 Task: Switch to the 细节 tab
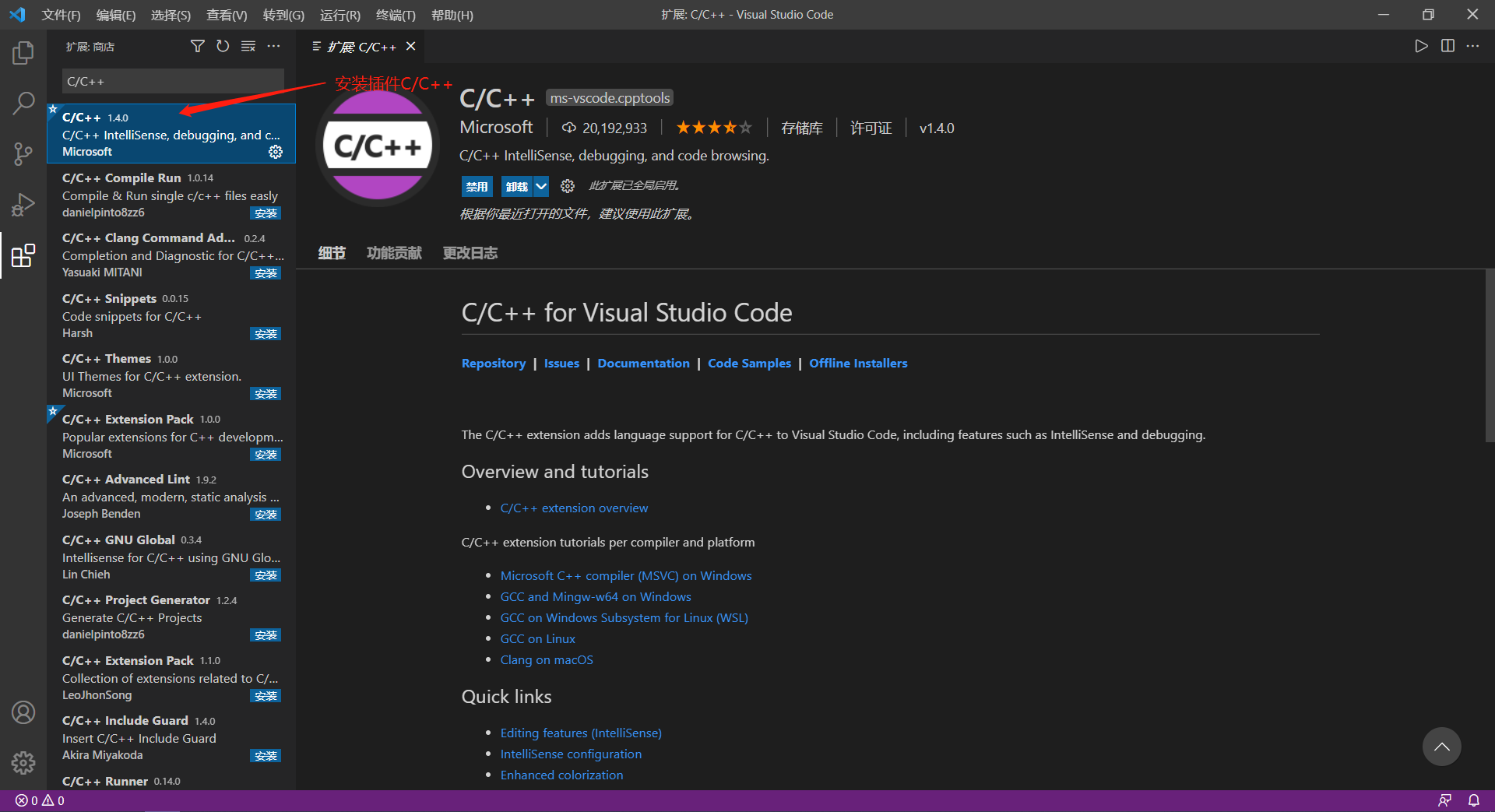coord(332,253)
